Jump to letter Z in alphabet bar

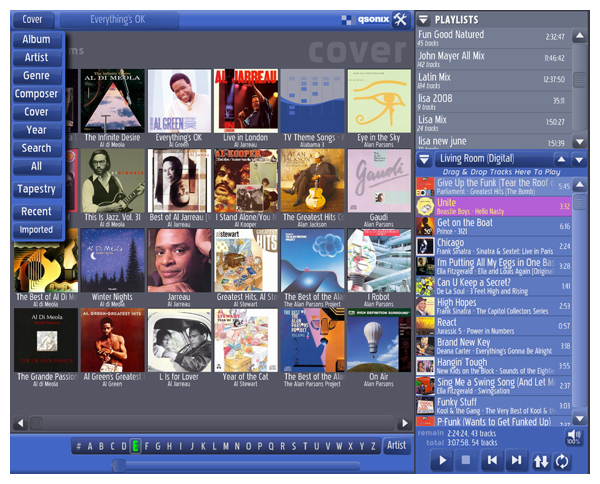click(x=373, y=446)
